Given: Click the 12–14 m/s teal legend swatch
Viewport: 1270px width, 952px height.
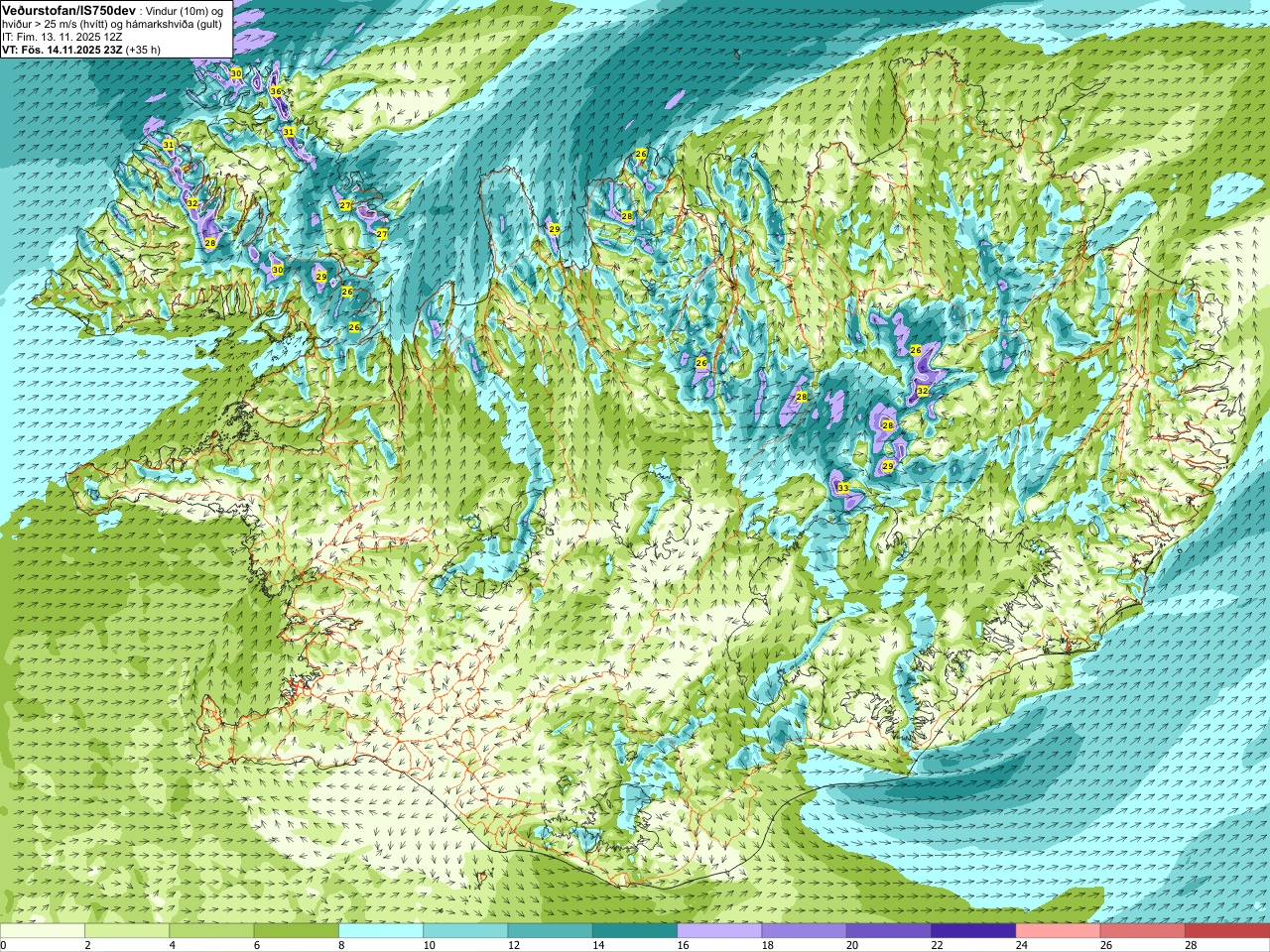Looking at the screenshot, I should [x=551, y=931].
